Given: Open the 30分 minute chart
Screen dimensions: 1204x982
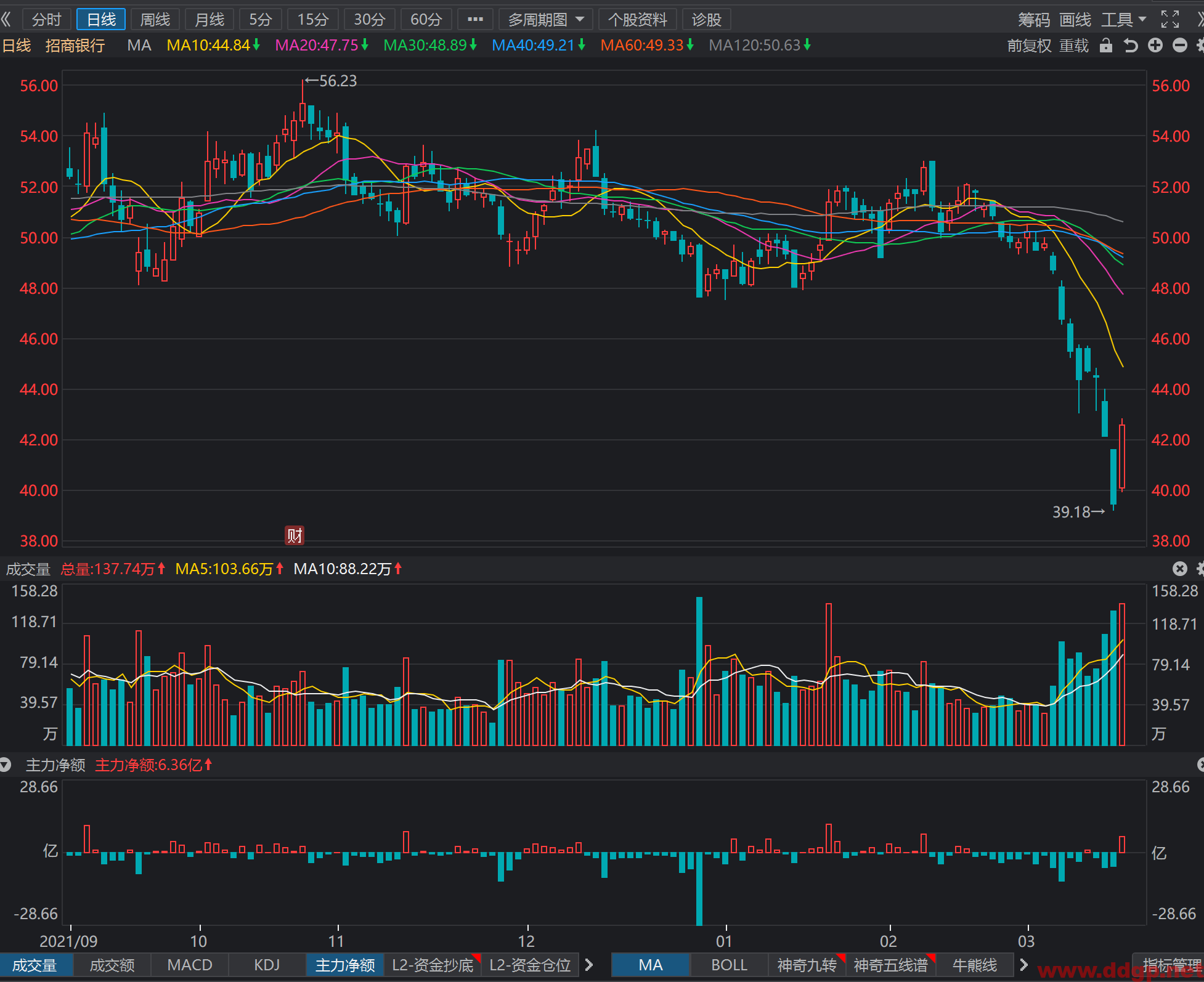Looking at the screenshot, I should pyautogui.click(x=370, y=20).
